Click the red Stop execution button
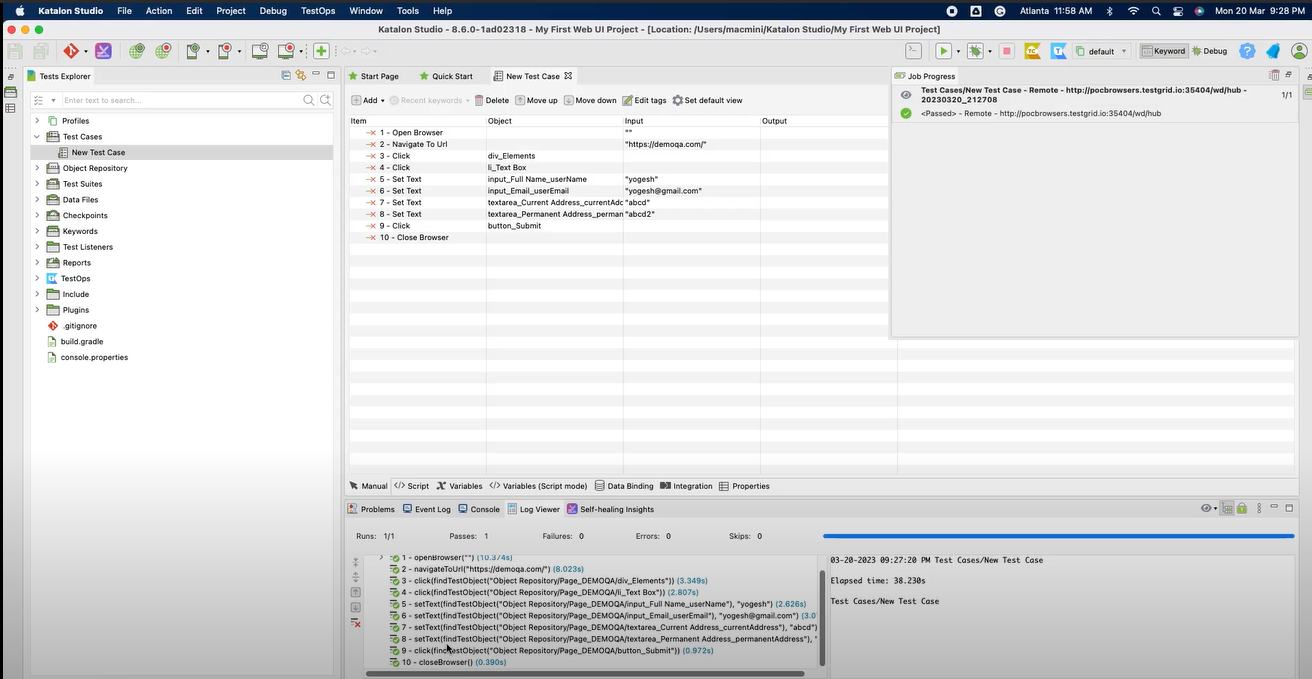Screen dimensions: 1312x679 coord(1007,51)
